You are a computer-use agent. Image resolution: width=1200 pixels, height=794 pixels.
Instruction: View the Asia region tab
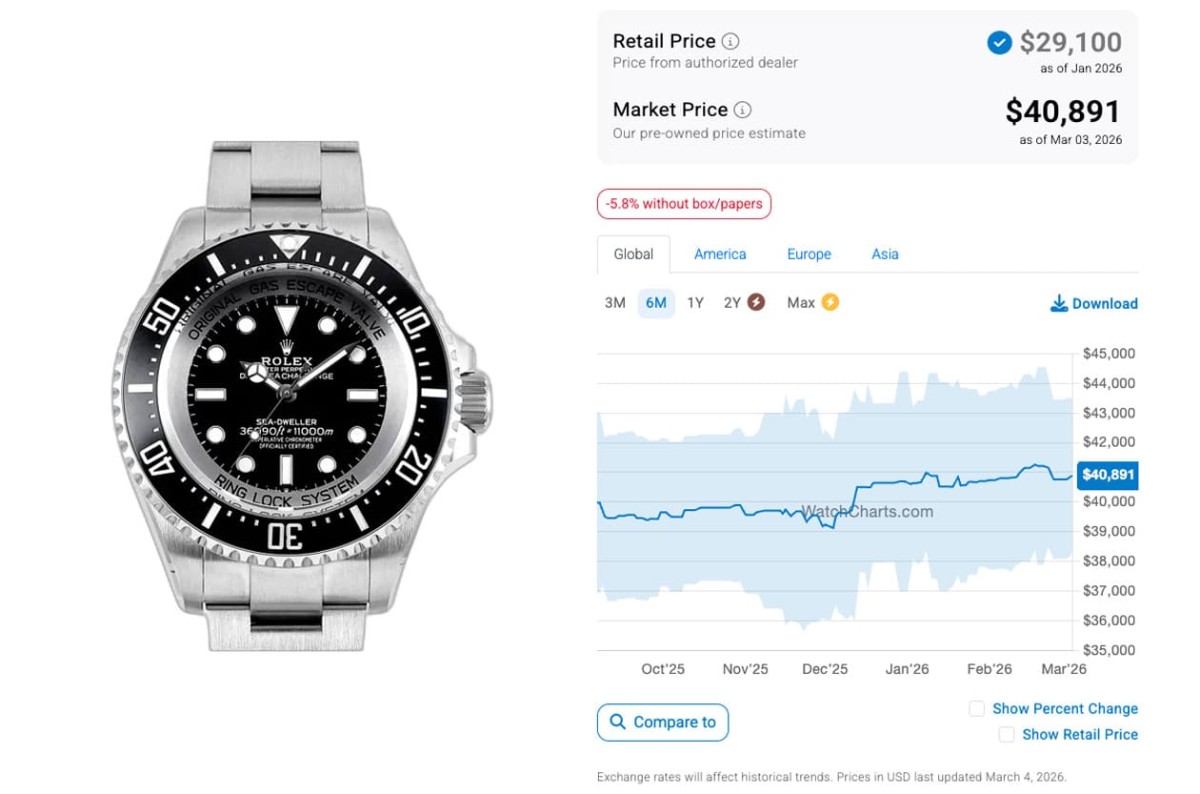(885, 254)
